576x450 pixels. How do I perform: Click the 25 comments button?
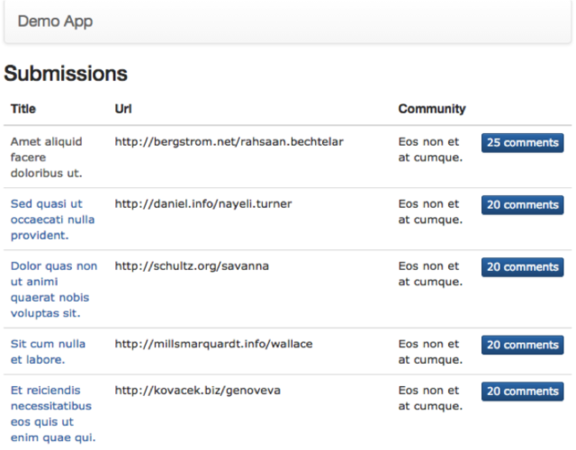coord(522,143)
